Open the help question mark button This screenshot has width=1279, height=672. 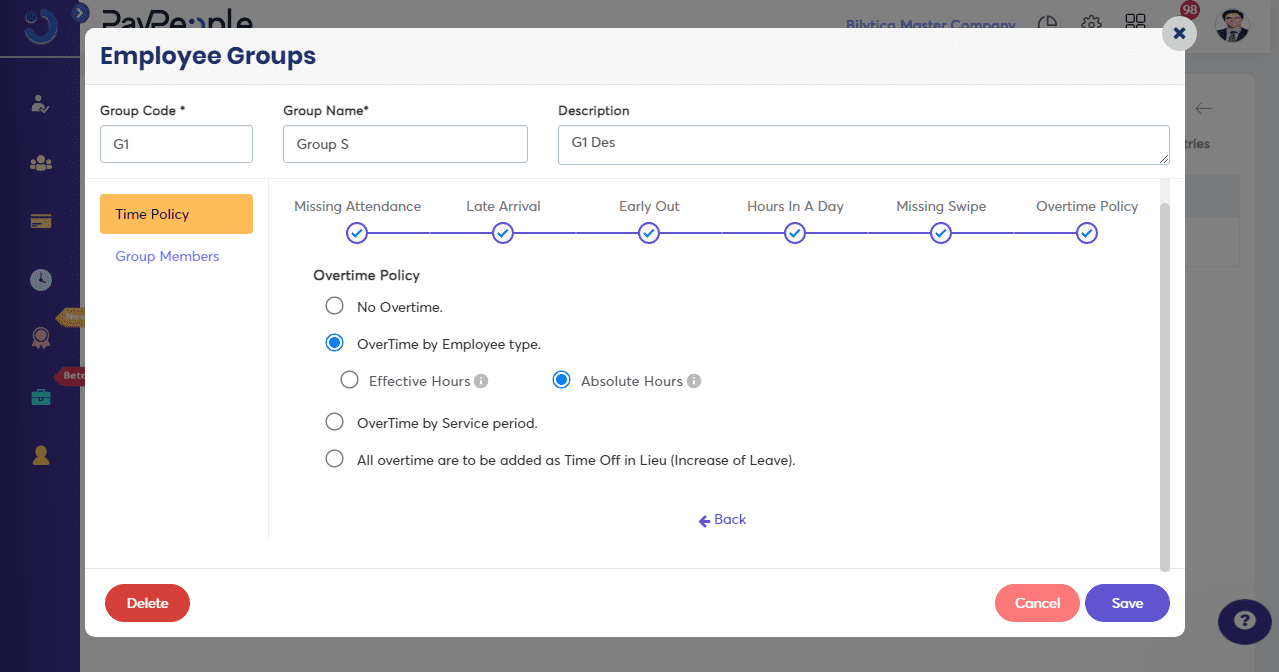click(1244, 620)
